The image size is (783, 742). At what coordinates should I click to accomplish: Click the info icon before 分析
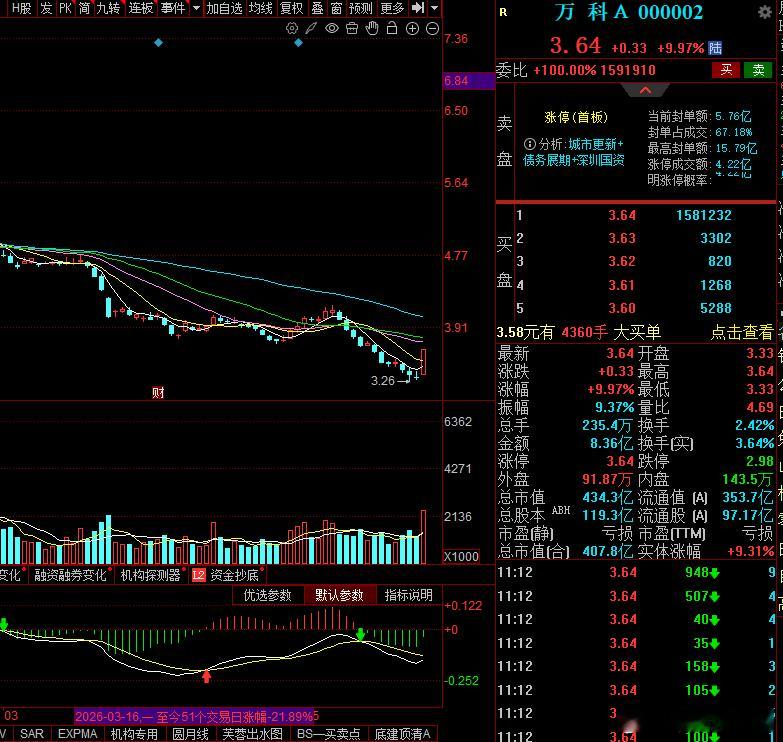(x=529, y=144)
